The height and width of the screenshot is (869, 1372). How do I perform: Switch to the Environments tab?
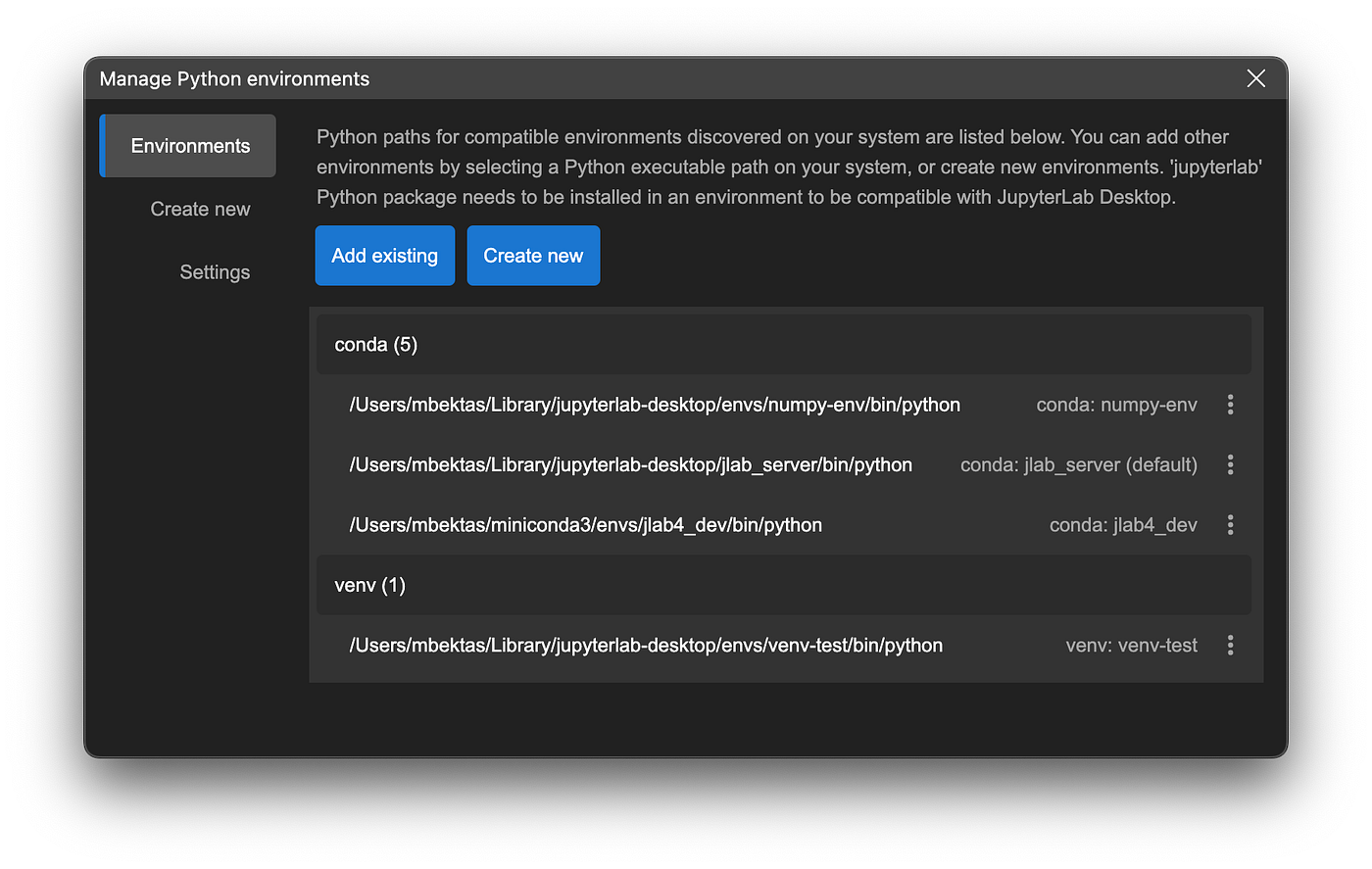(x=189, y=146)
